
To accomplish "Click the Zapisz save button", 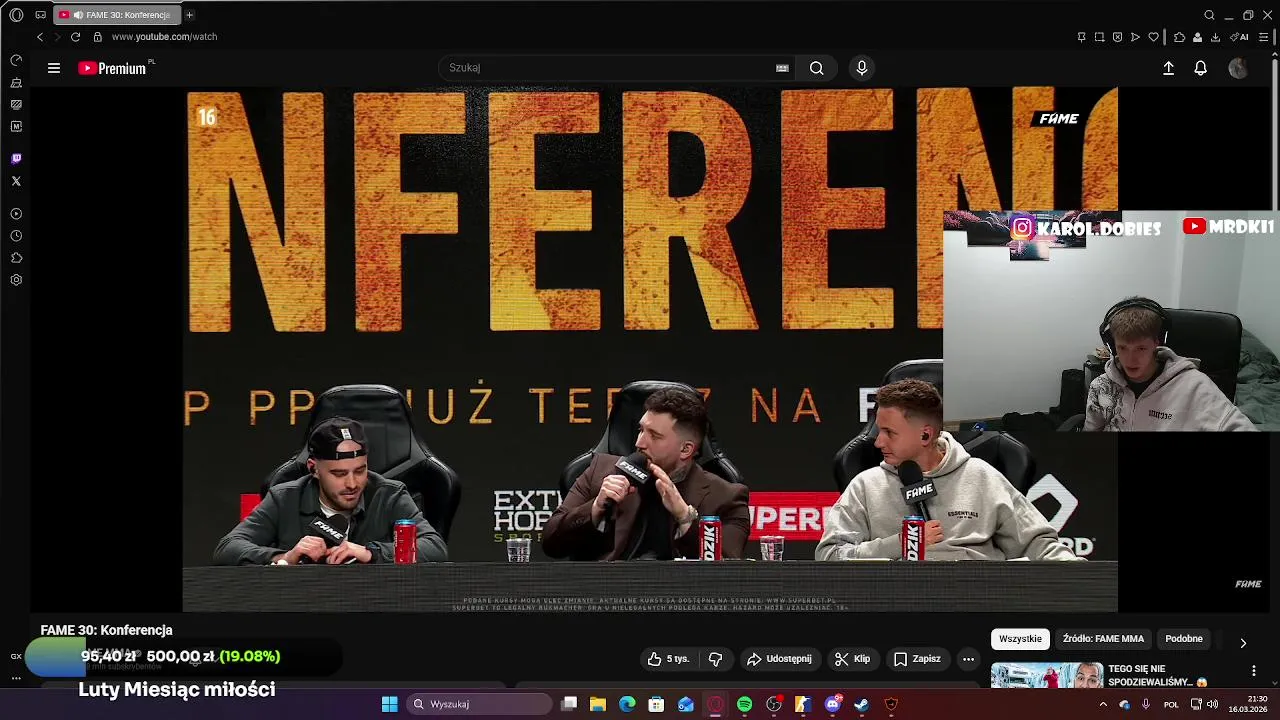I will tap(917, 659).
